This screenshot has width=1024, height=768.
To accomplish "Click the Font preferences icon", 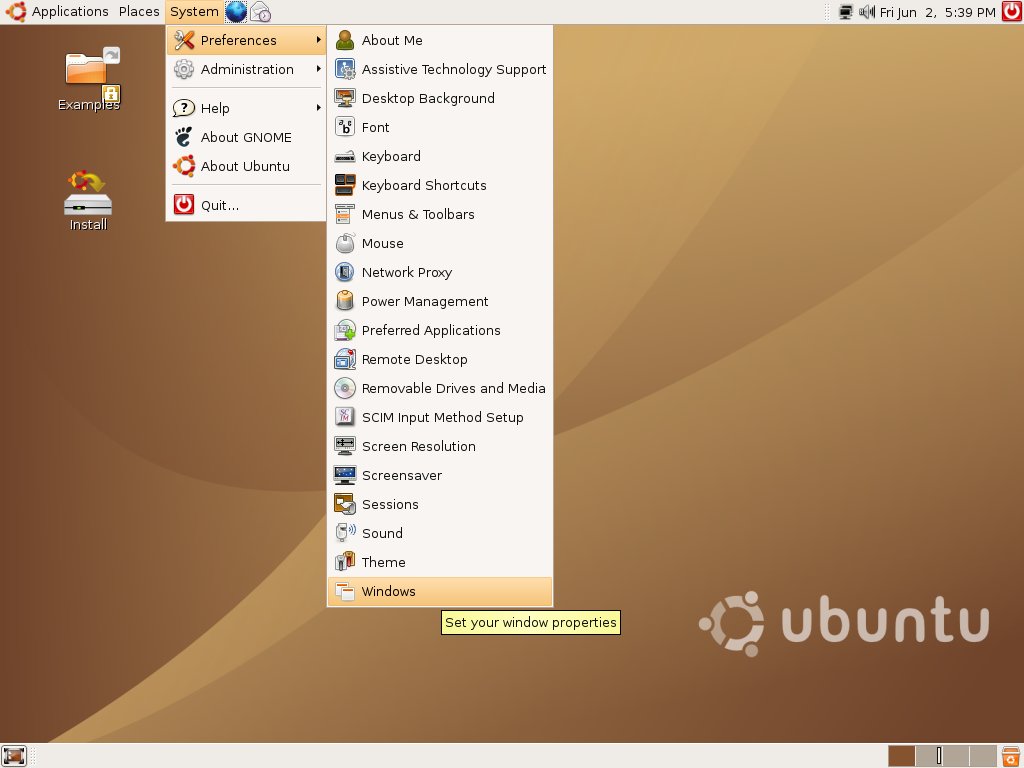I will coord(345,127).
